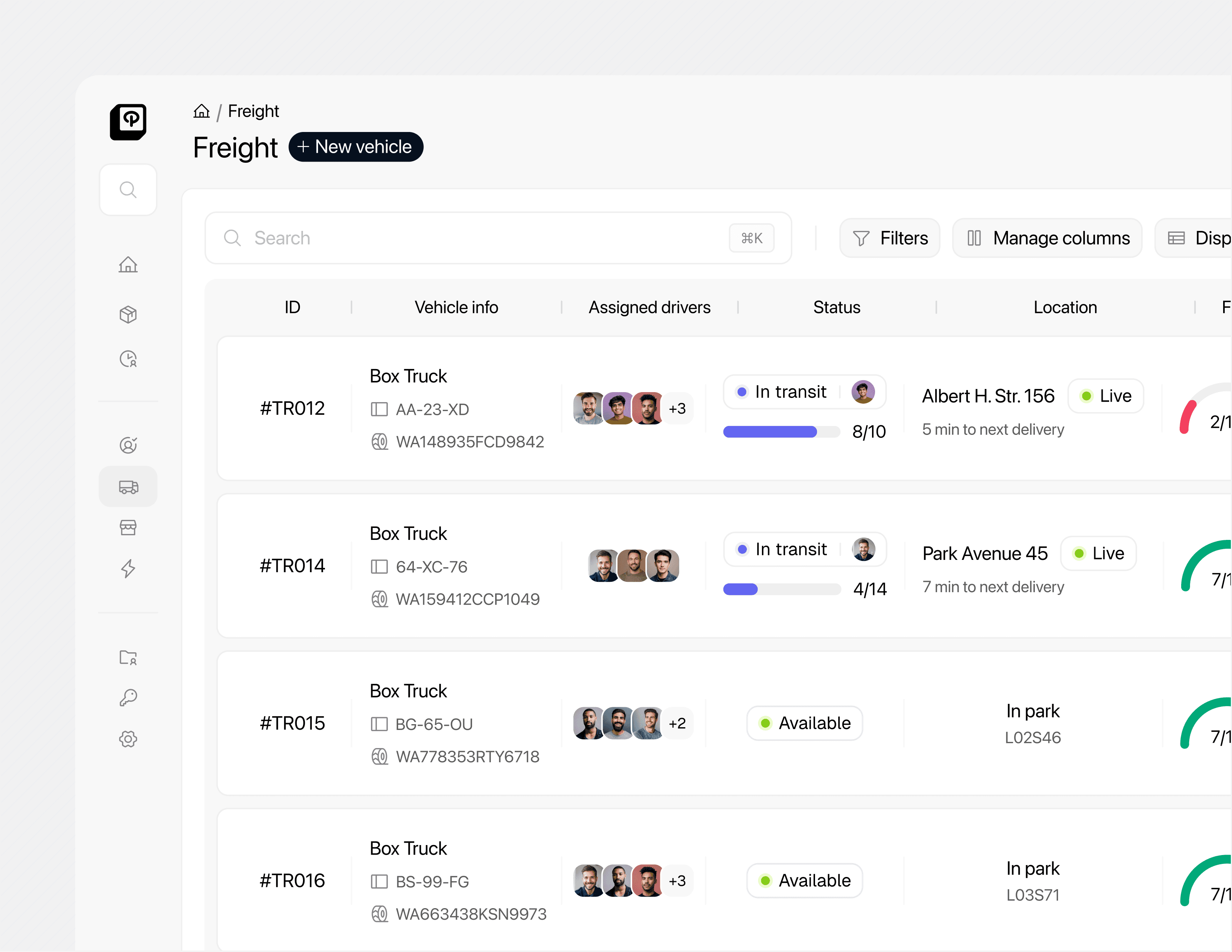Open the settings gear sidebar icon

pos(128,738)
